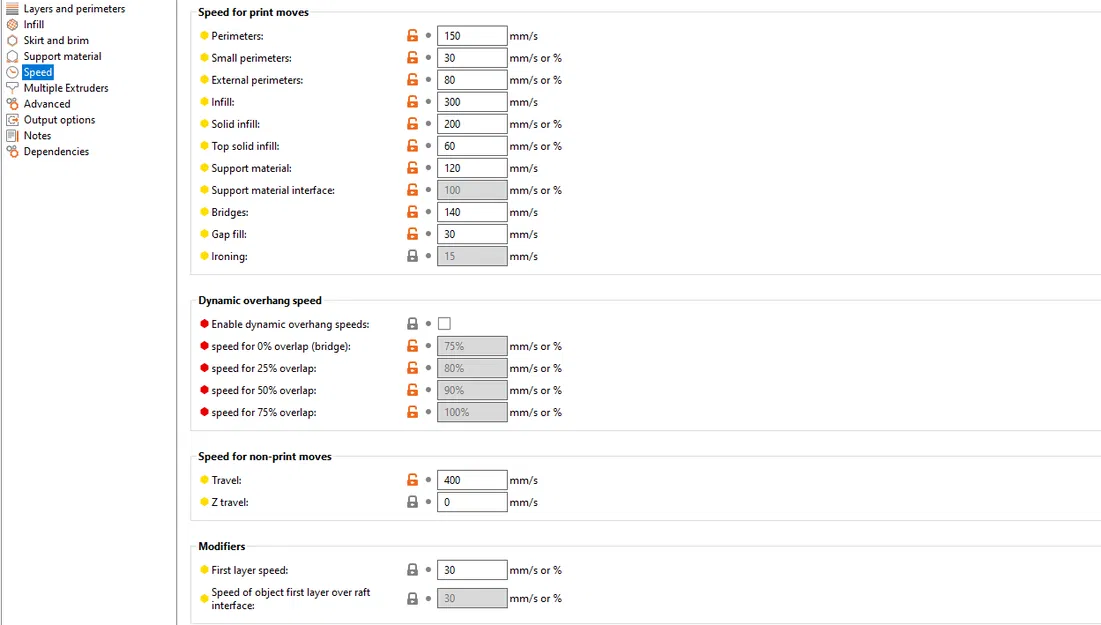Enable the dynamic overhang speeds checkbox
Screen dimensions: 1101x625
(x=444, y=324)
